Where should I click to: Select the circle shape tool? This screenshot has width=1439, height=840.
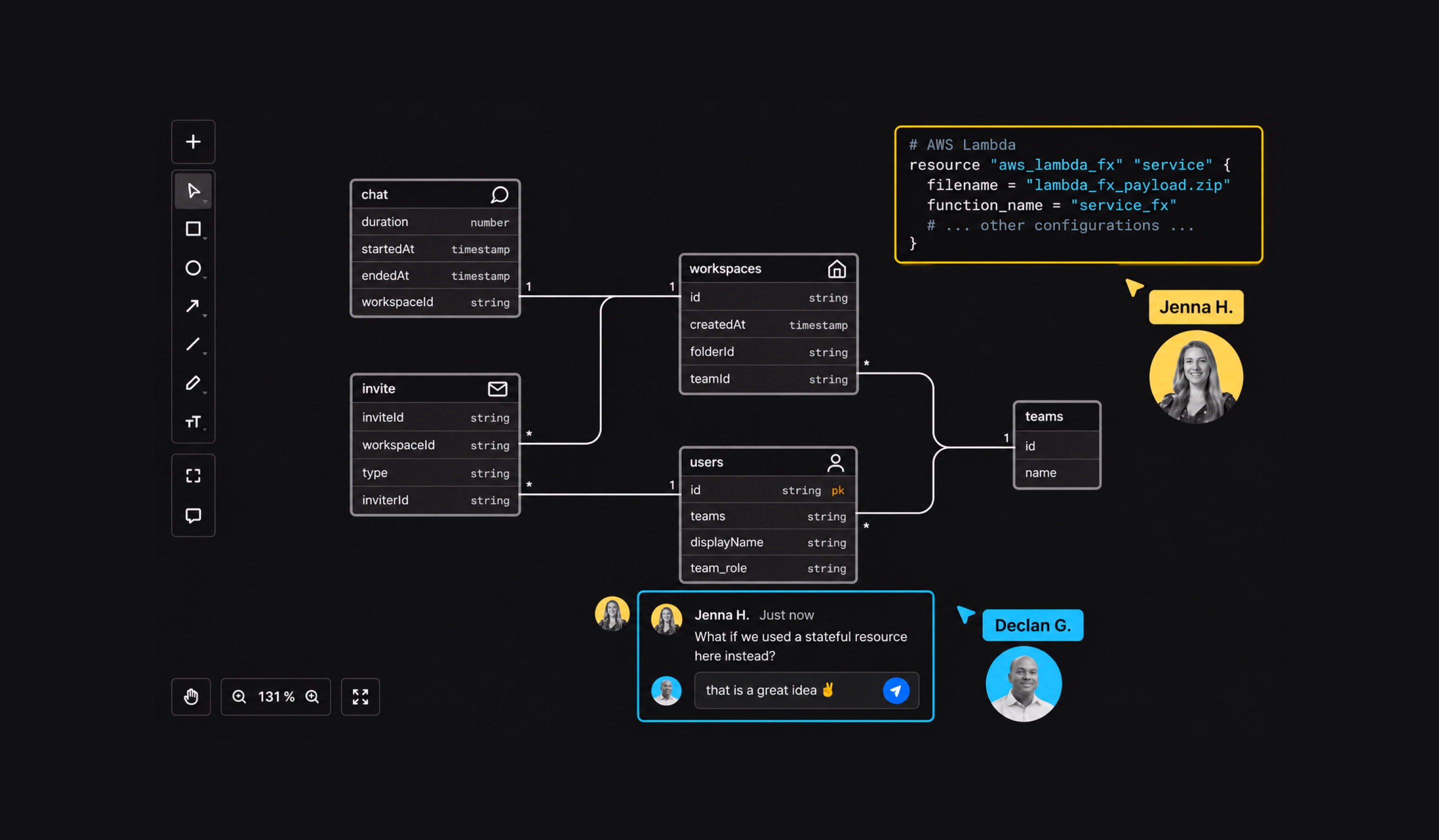(x=193, y=268)
